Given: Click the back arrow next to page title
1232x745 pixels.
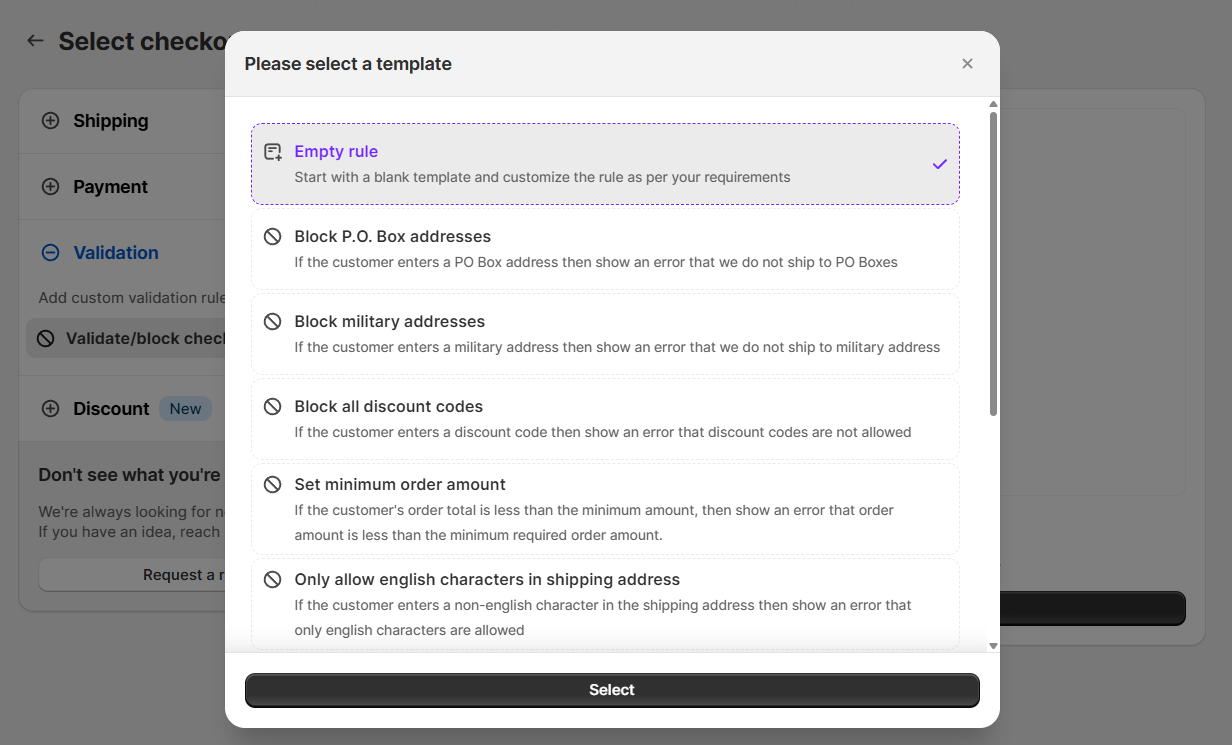Looking at the screenshot, I should [36, 41].
